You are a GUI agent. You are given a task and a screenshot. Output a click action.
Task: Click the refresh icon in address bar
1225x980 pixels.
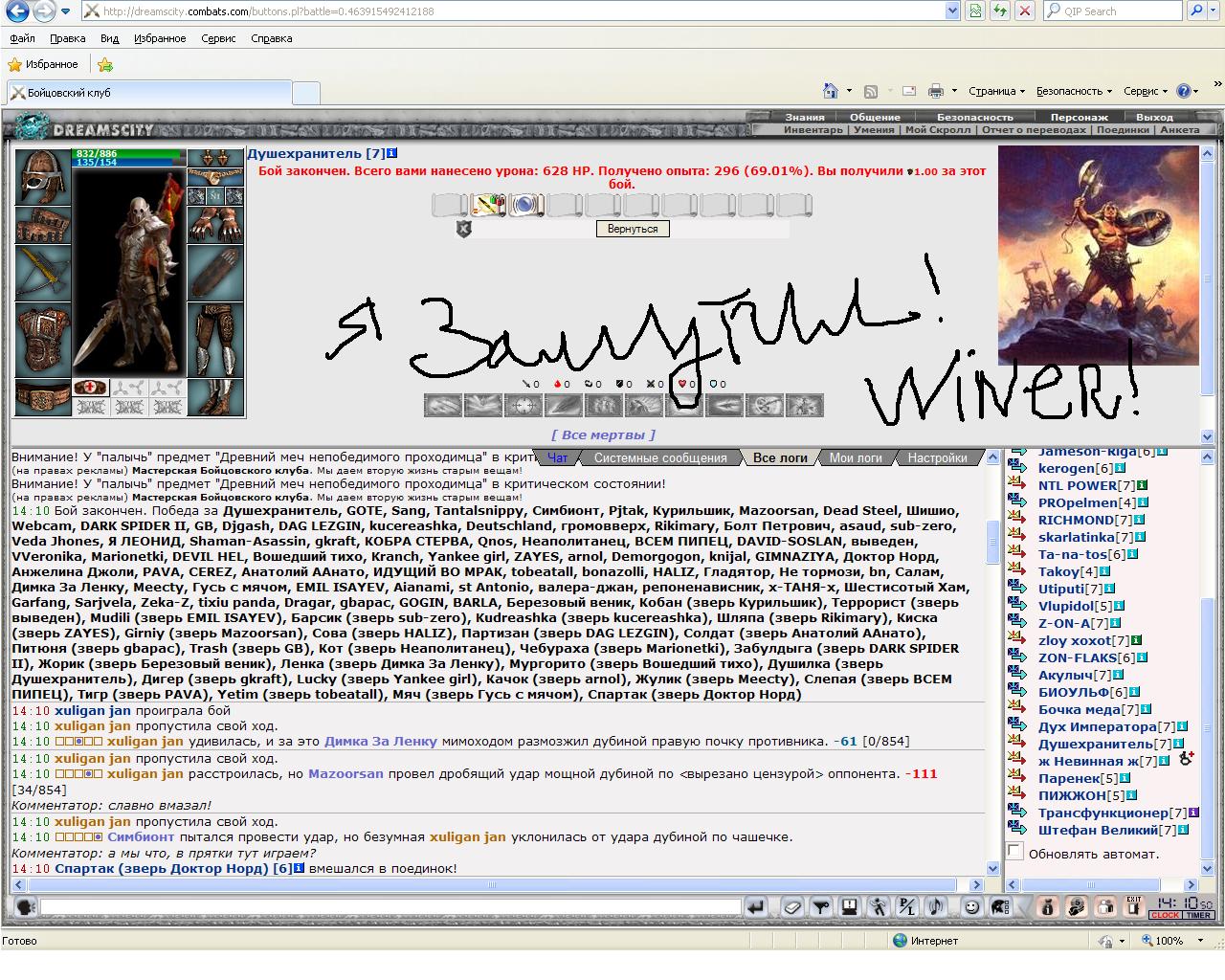[x=1000, y=11]
